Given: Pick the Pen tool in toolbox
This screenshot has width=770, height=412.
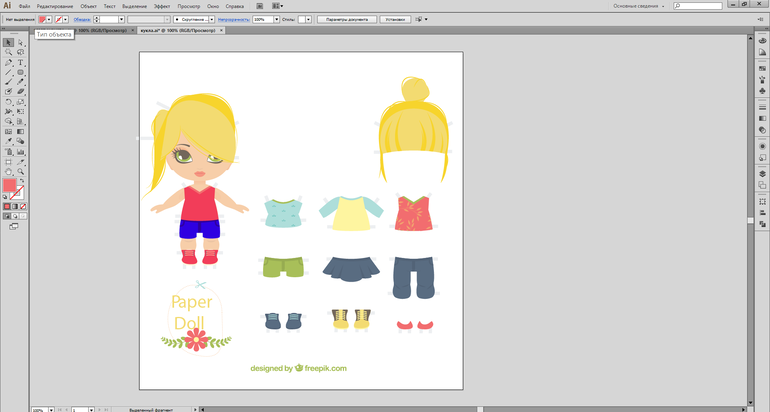Looking at the screenshot, I should (9, 63).
